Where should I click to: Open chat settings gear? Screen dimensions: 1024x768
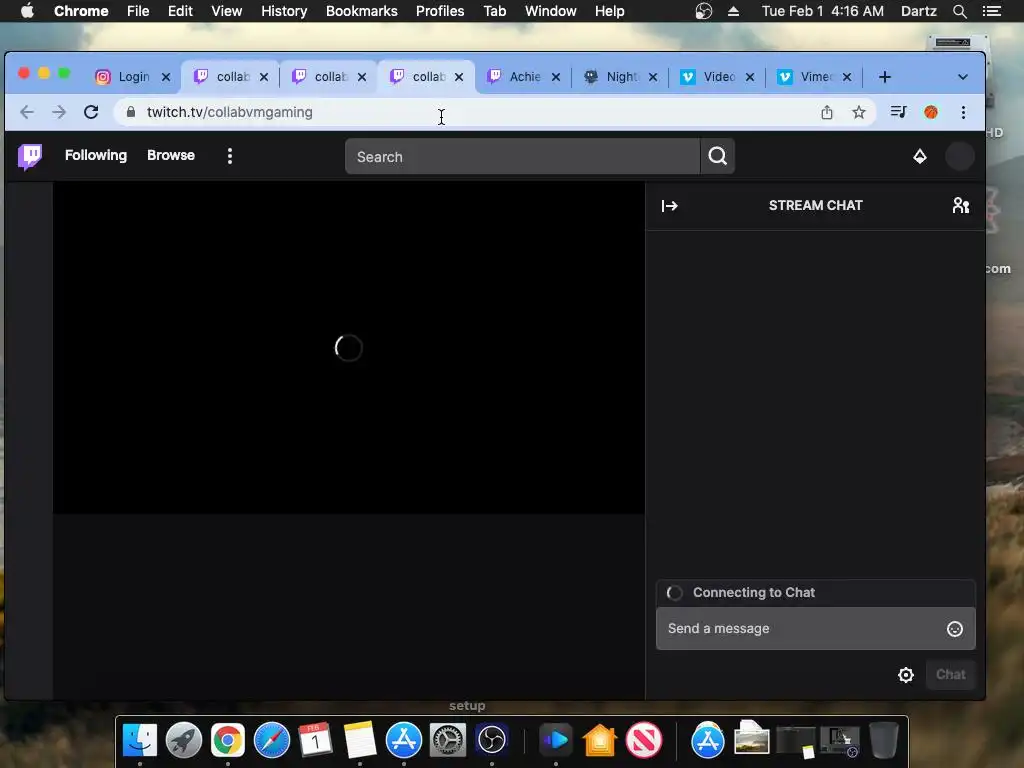(905, 675)
